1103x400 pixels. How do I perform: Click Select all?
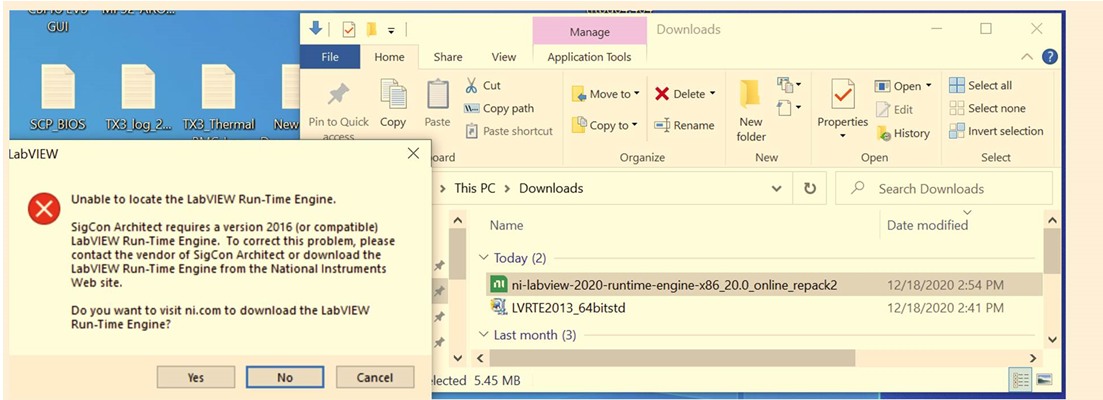click(981, 85)
